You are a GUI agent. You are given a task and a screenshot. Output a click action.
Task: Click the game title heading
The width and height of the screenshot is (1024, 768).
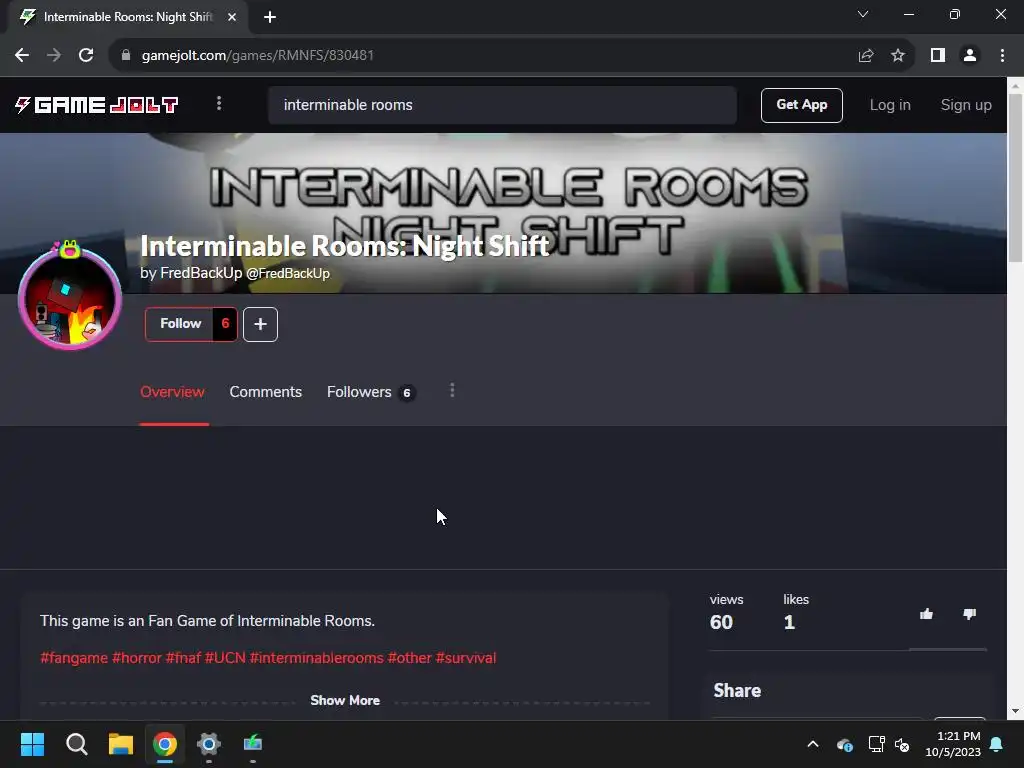pos(345,246)
